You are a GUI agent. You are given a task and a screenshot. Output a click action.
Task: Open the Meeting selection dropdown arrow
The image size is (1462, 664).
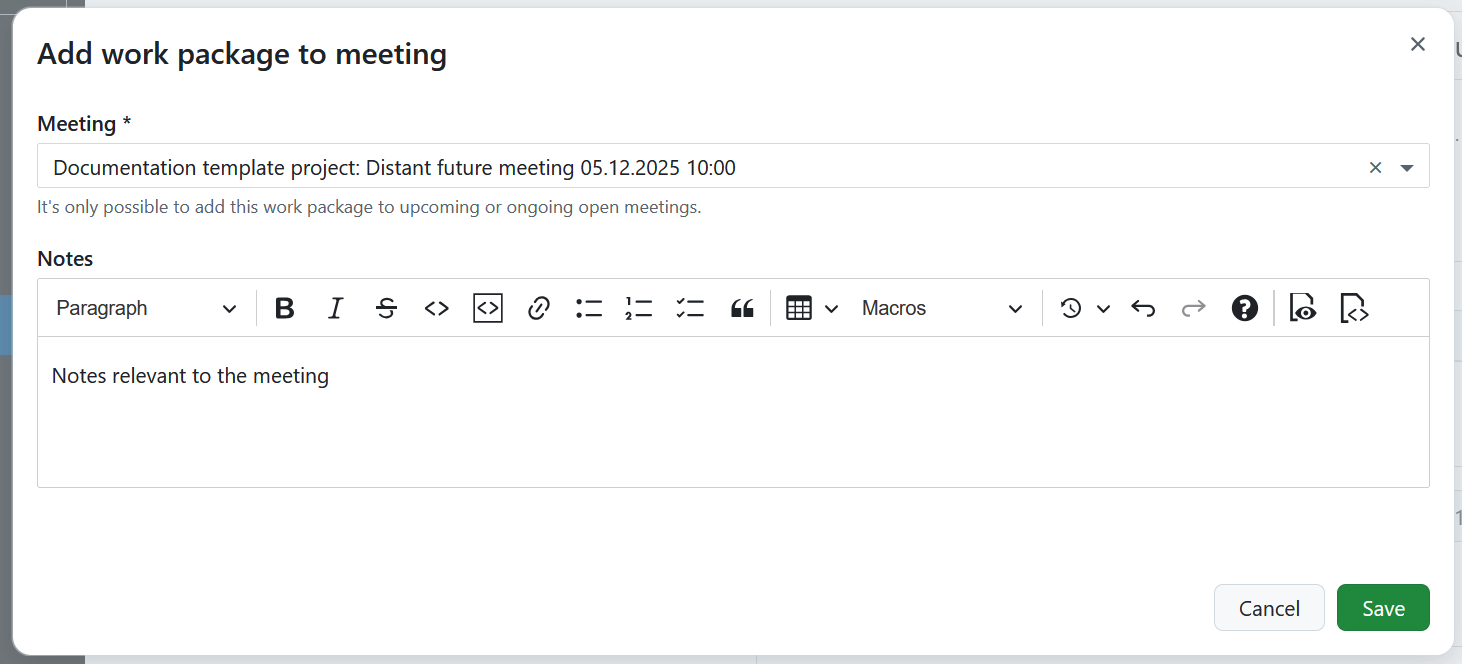point(1408,166)
